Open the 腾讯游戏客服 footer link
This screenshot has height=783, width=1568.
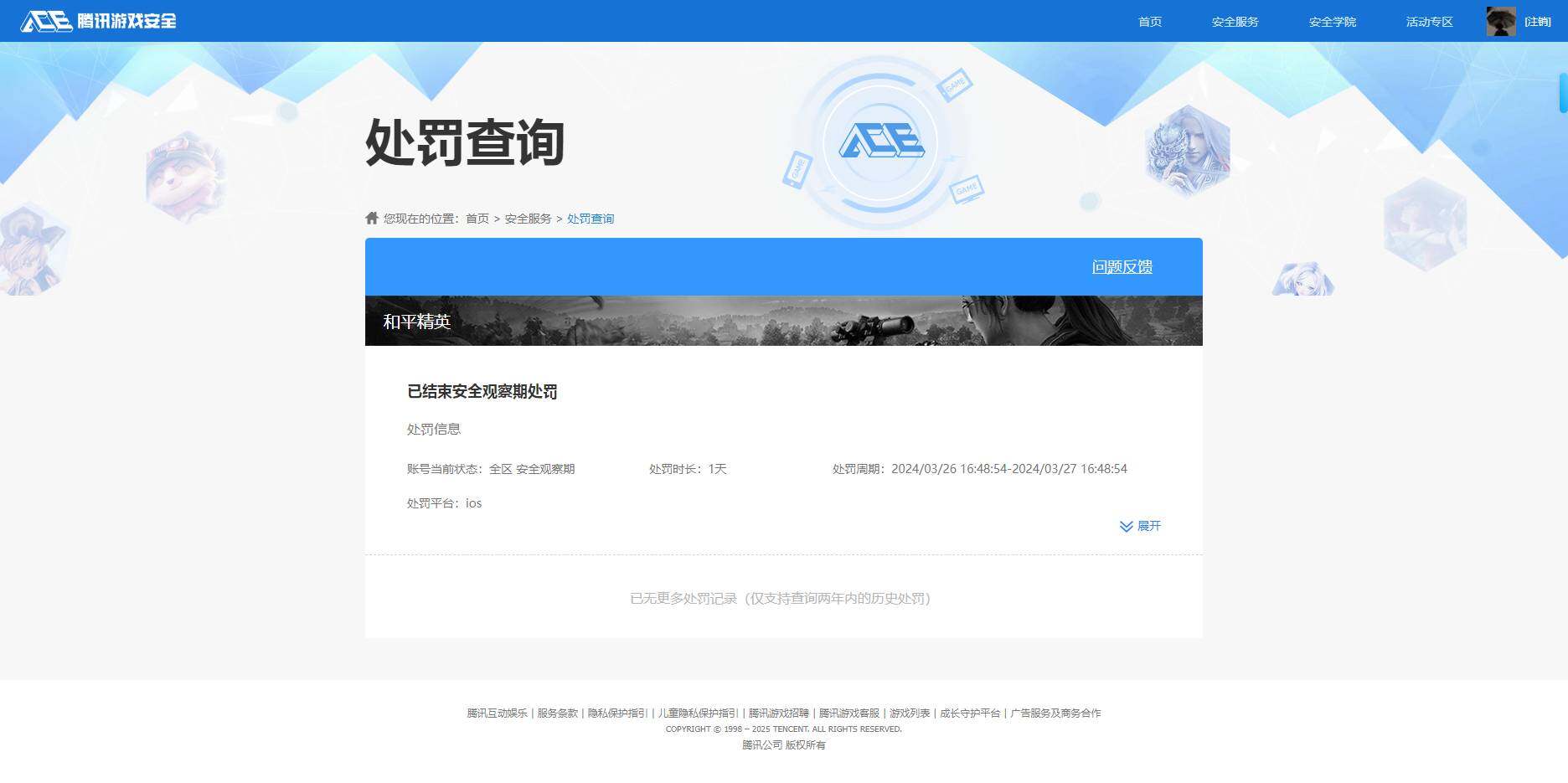849,713
